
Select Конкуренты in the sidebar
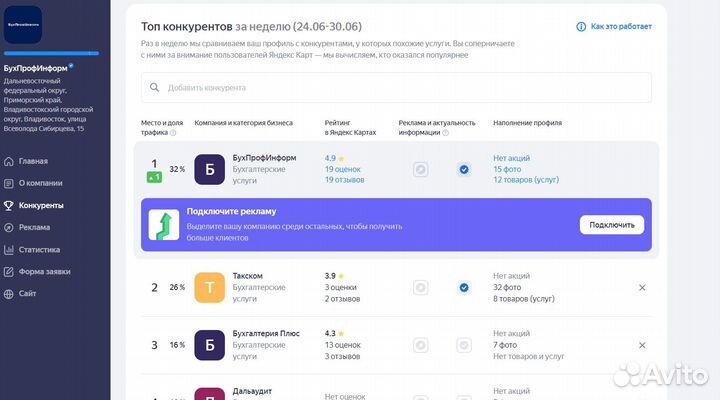pyautogui.click(x=41, y=205)
